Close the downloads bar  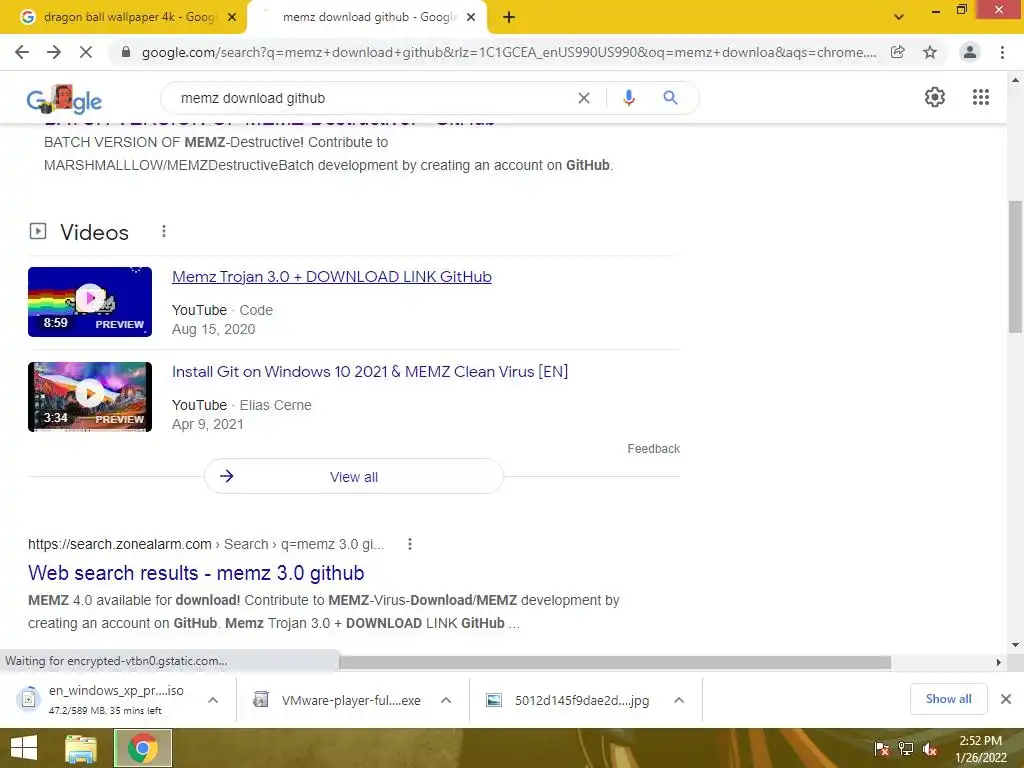point(1006,699)
